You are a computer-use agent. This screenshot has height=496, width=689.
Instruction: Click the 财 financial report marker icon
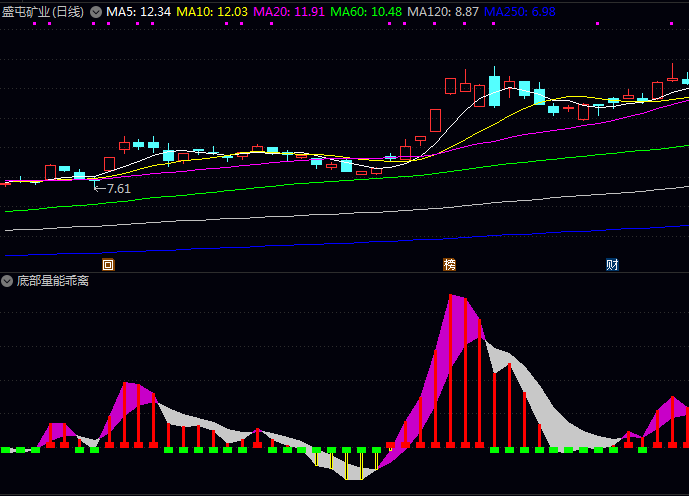[613, 264]
